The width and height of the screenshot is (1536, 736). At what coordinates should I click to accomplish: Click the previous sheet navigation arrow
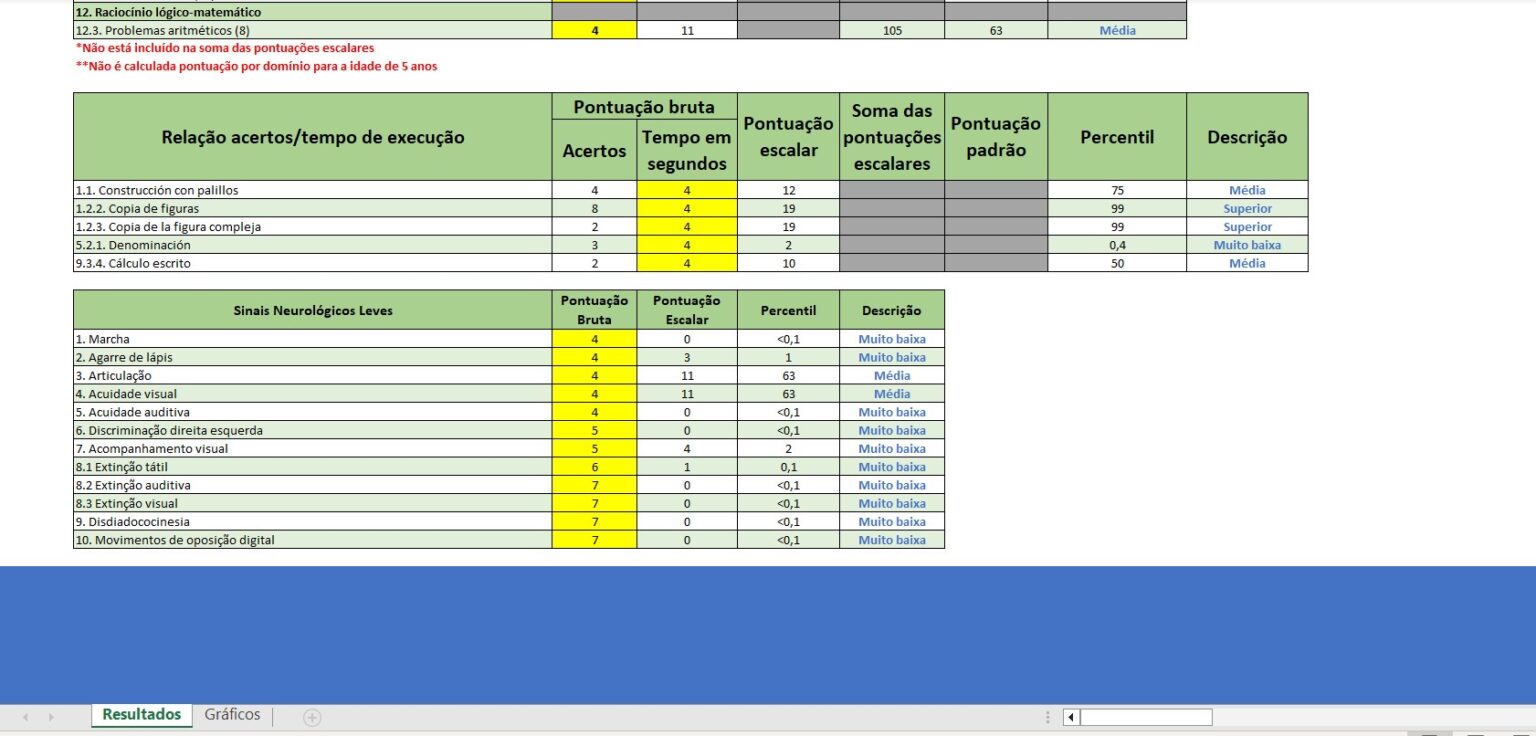[25, 717]
